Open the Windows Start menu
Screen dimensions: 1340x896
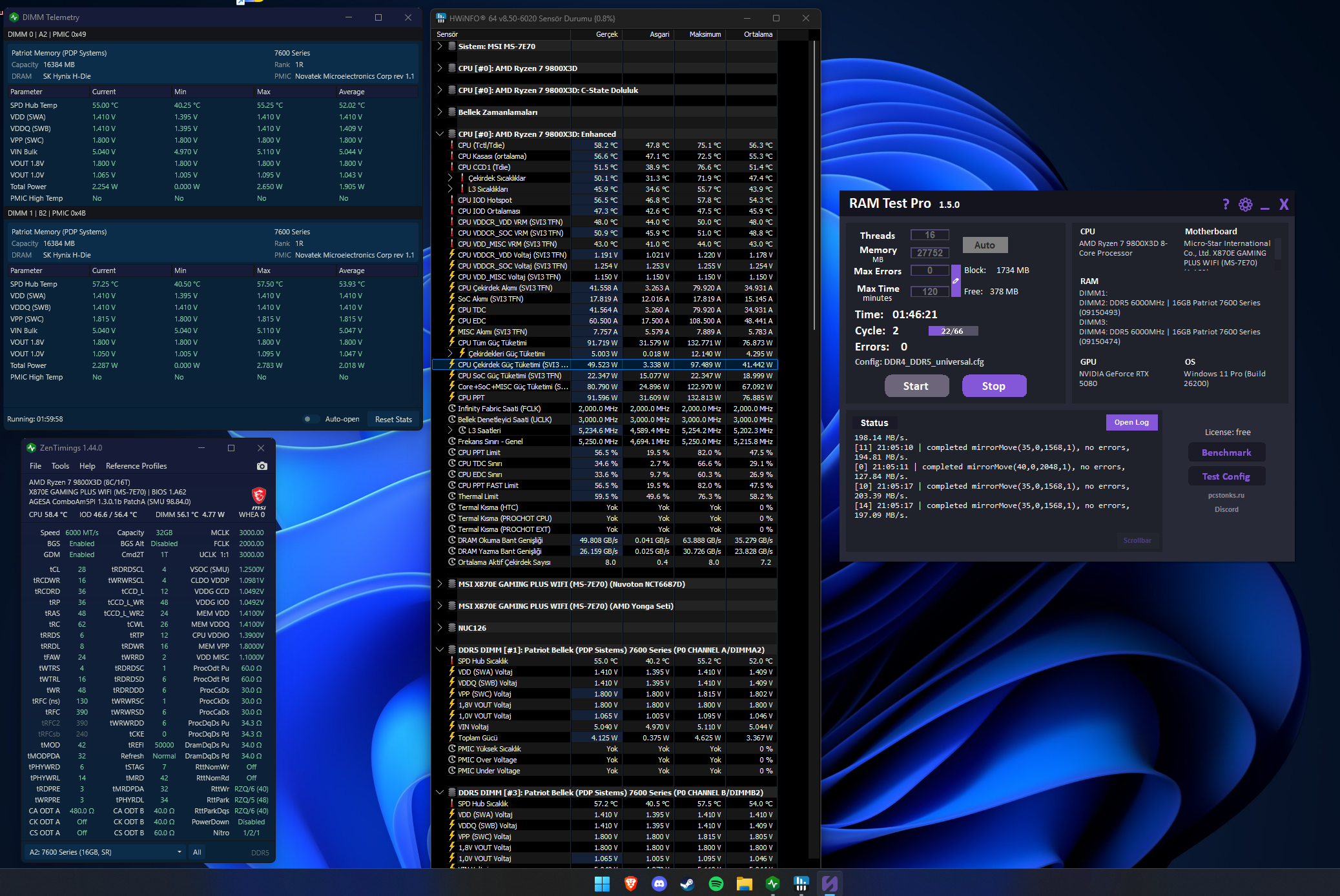602,884
